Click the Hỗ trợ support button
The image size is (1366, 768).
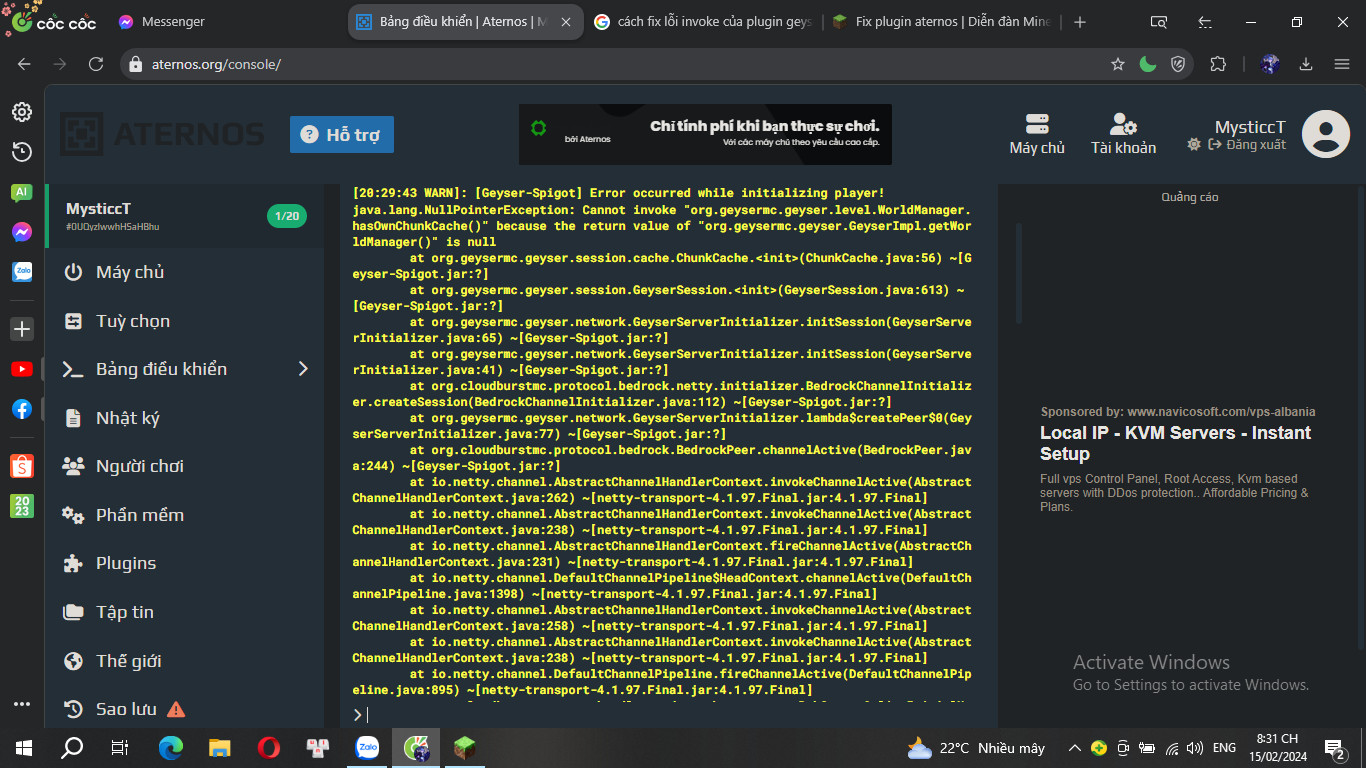pyautogui.click(x=342, y=135)
